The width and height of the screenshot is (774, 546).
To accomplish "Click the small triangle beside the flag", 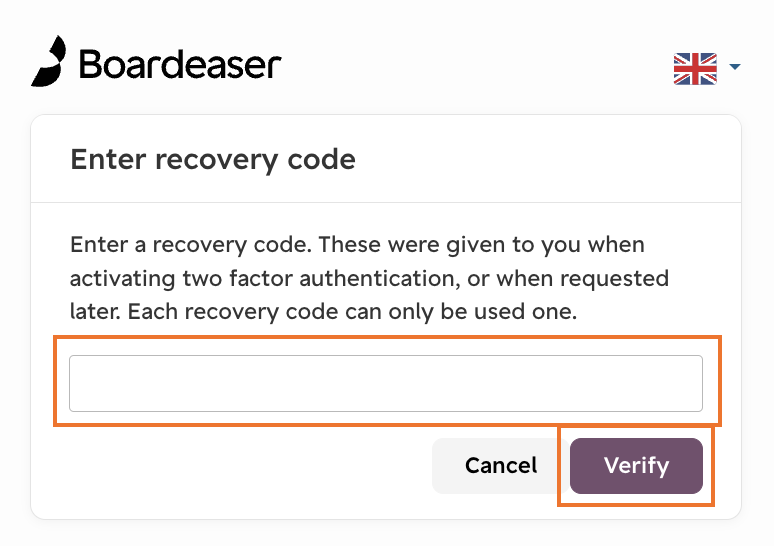I will [735, 67].
